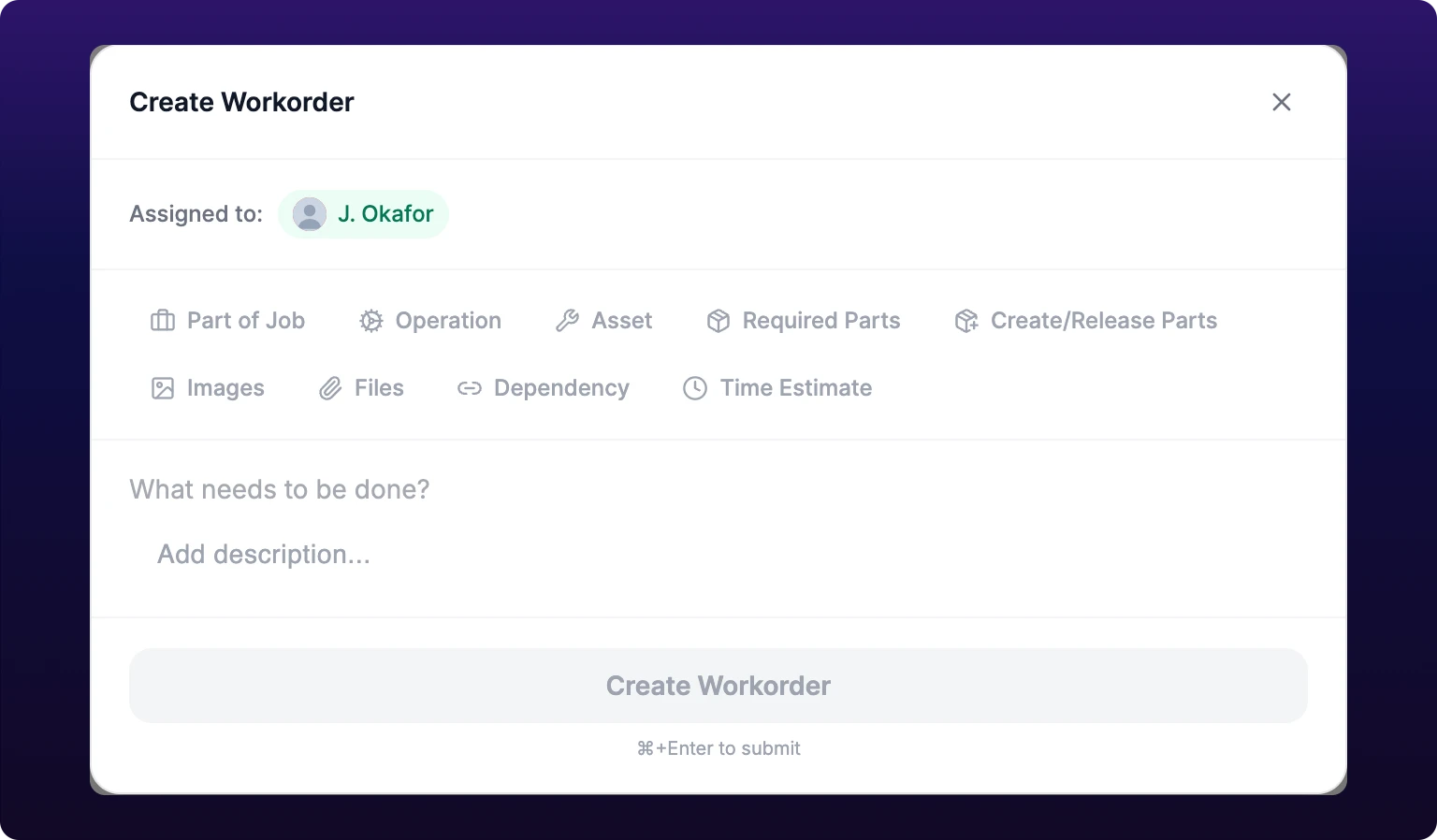Open the J. Okafor assignee chip
This screenshot has width=1437, height=840.
[x=364, y=214]
